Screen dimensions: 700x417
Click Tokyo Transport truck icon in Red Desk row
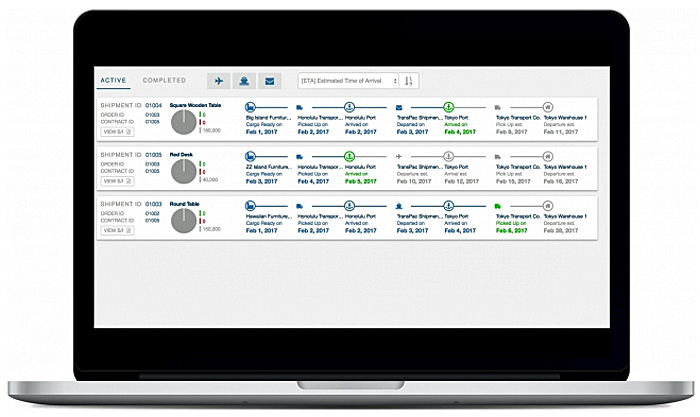coord(498,157)
